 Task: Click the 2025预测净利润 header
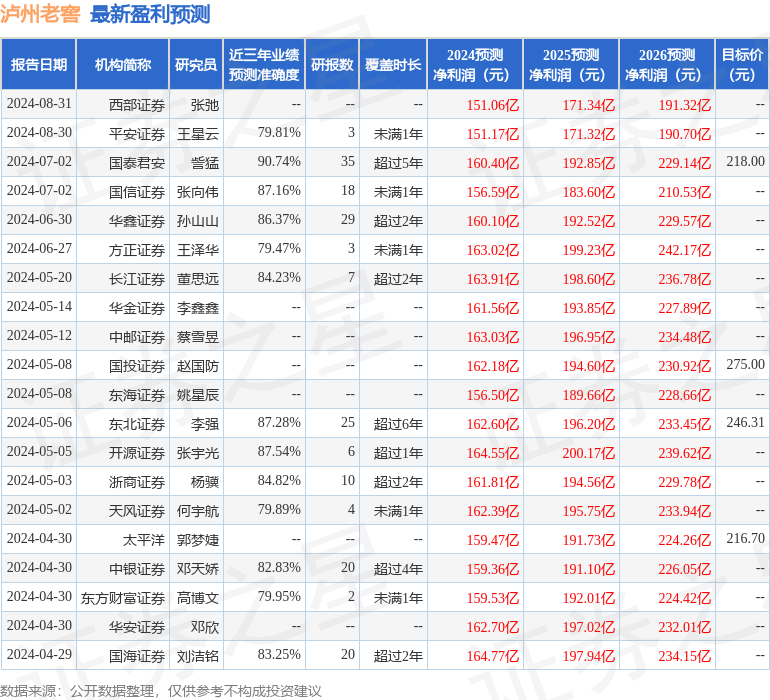(x=571, y=64)
